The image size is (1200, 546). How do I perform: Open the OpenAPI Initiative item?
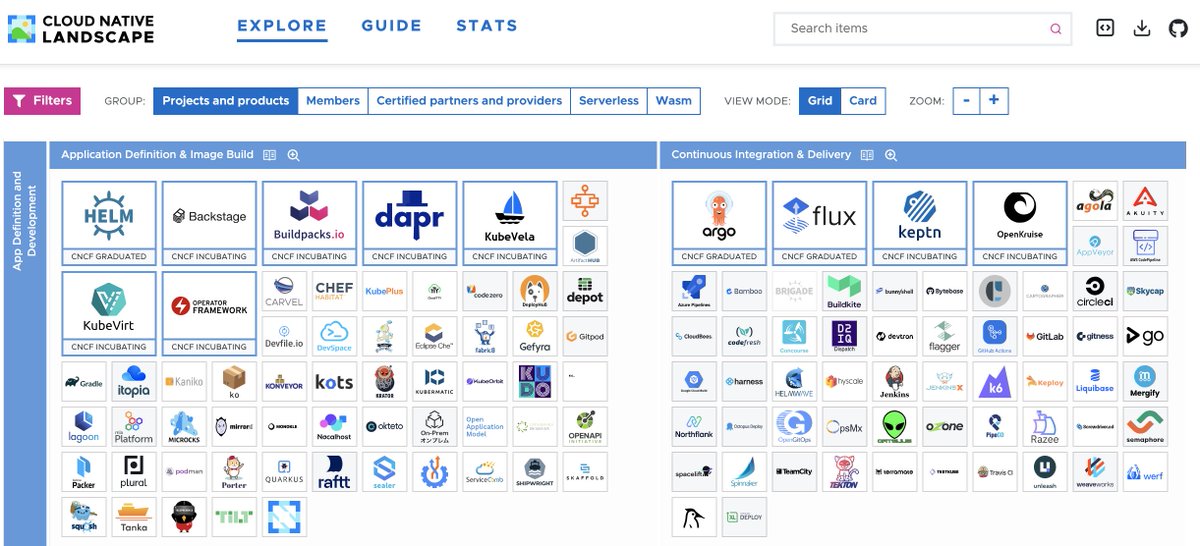[x=584, y=427]
